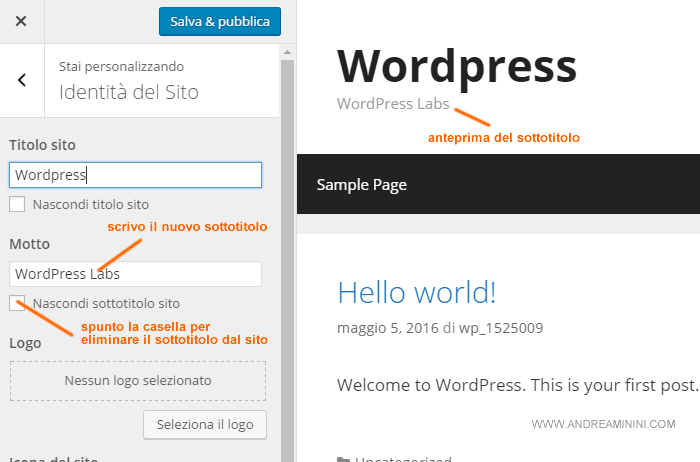Click the Seleziona il logo button
Image resolution: width=700 pixels, height=462 pixels.
click(205, 425)
